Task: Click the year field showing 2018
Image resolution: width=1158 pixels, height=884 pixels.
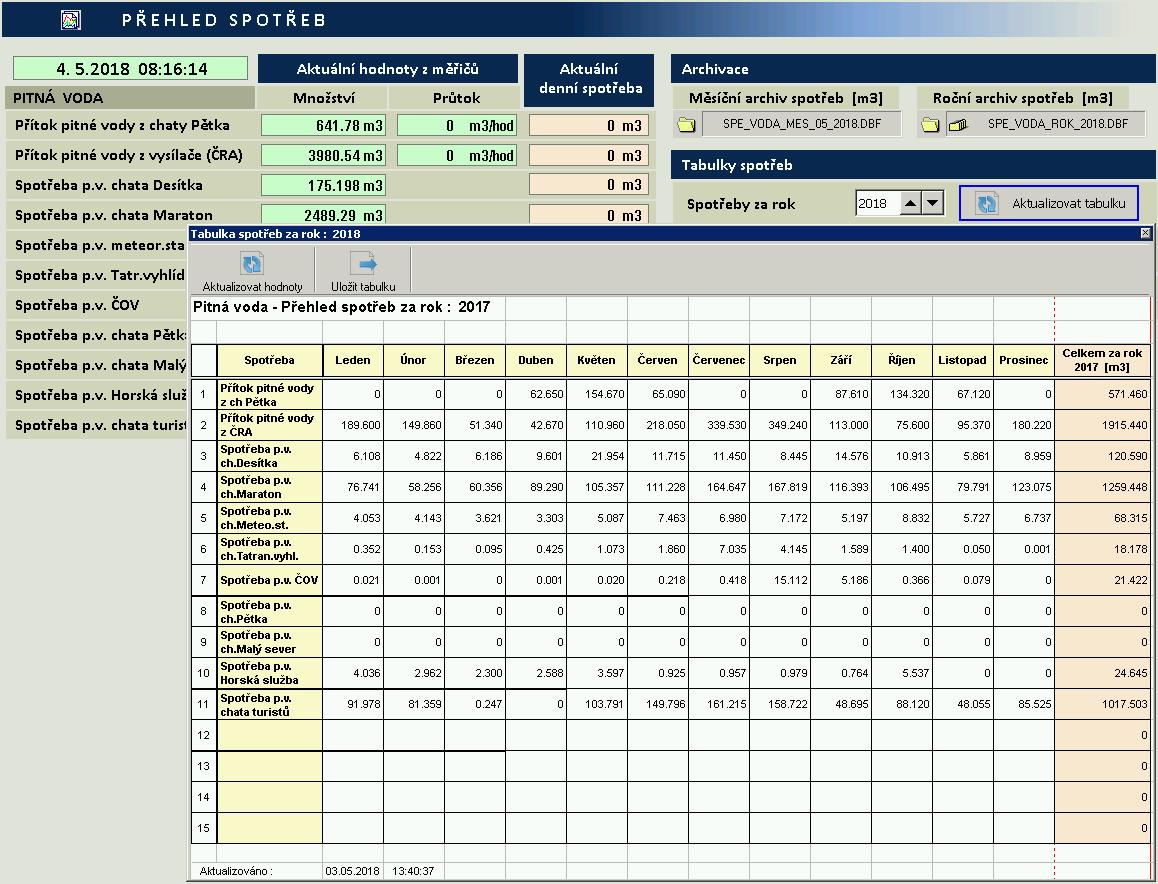Action: coord(876,203)
